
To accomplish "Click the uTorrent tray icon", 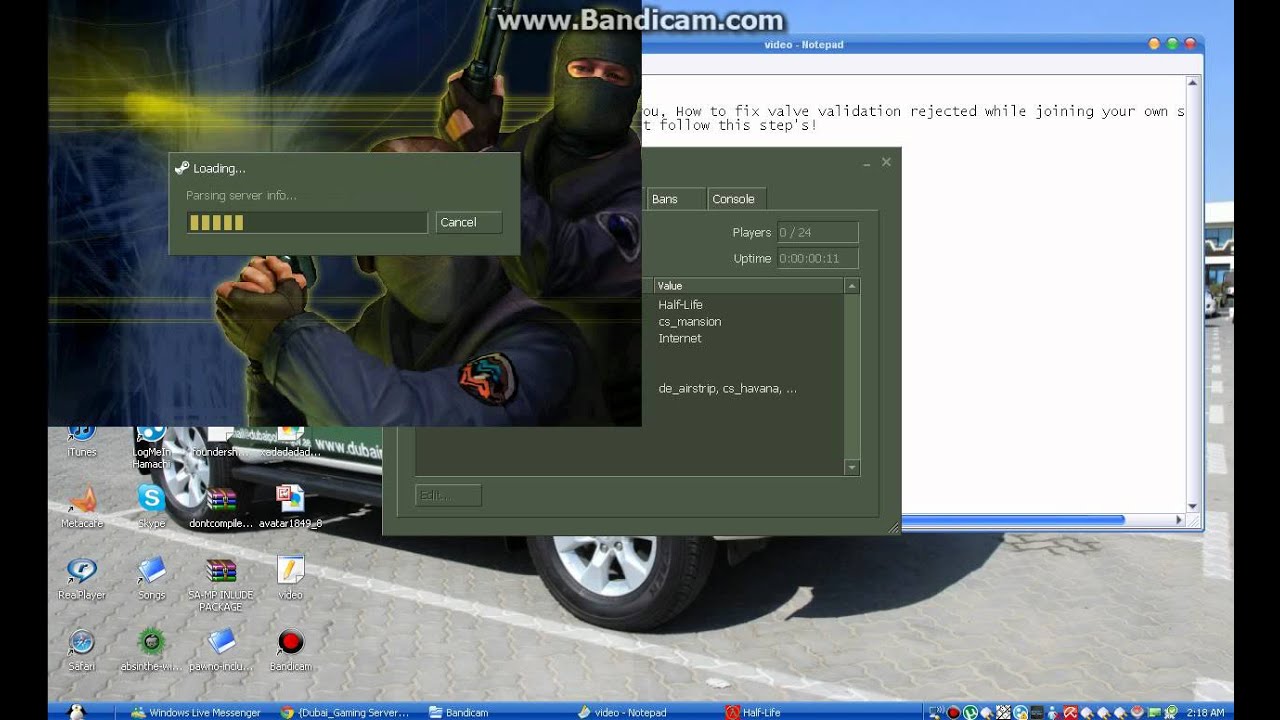I will pyautogui.click(x=970, y=712).
